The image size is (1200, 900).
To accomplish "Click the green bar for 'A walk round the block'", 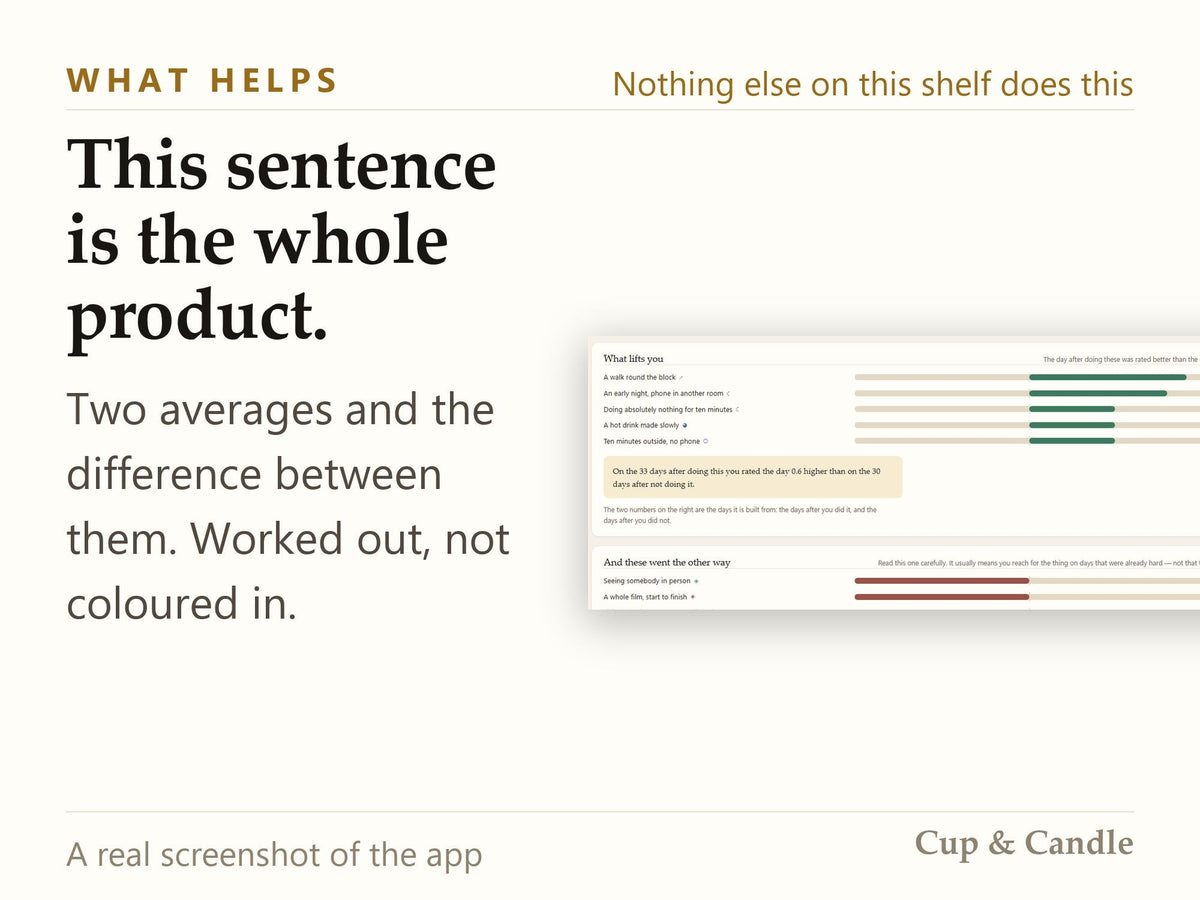I will pyautogui.click(x=1107, y=377).
